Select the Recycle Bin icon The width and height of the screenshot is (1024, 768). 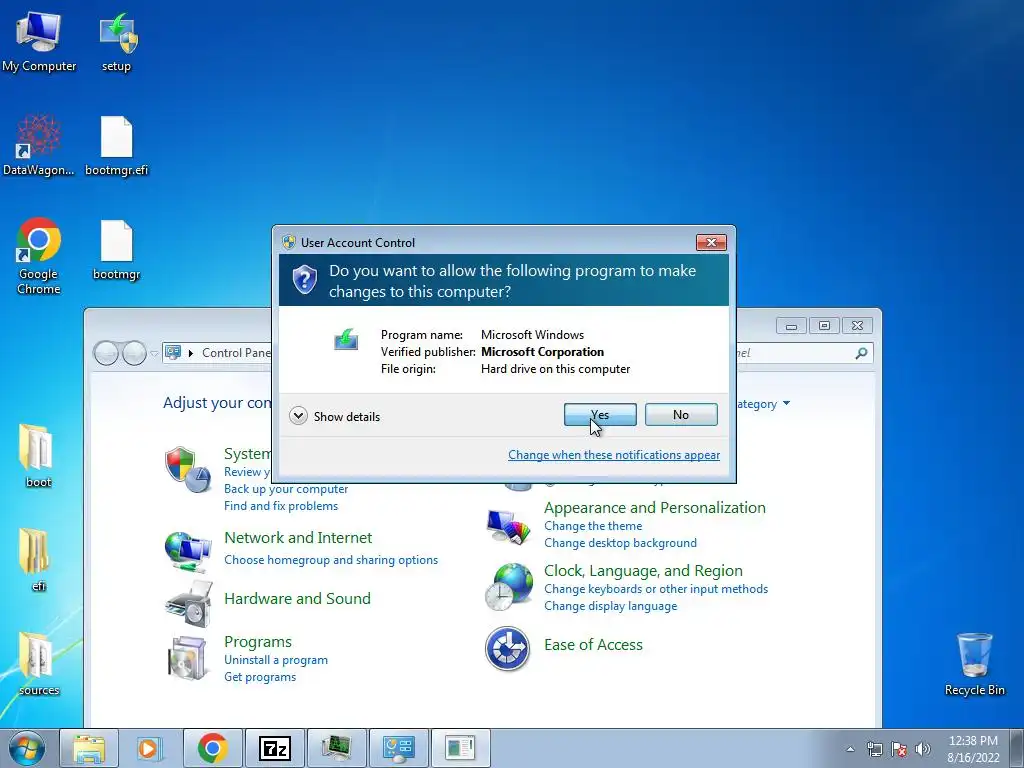tap(974, 664)
